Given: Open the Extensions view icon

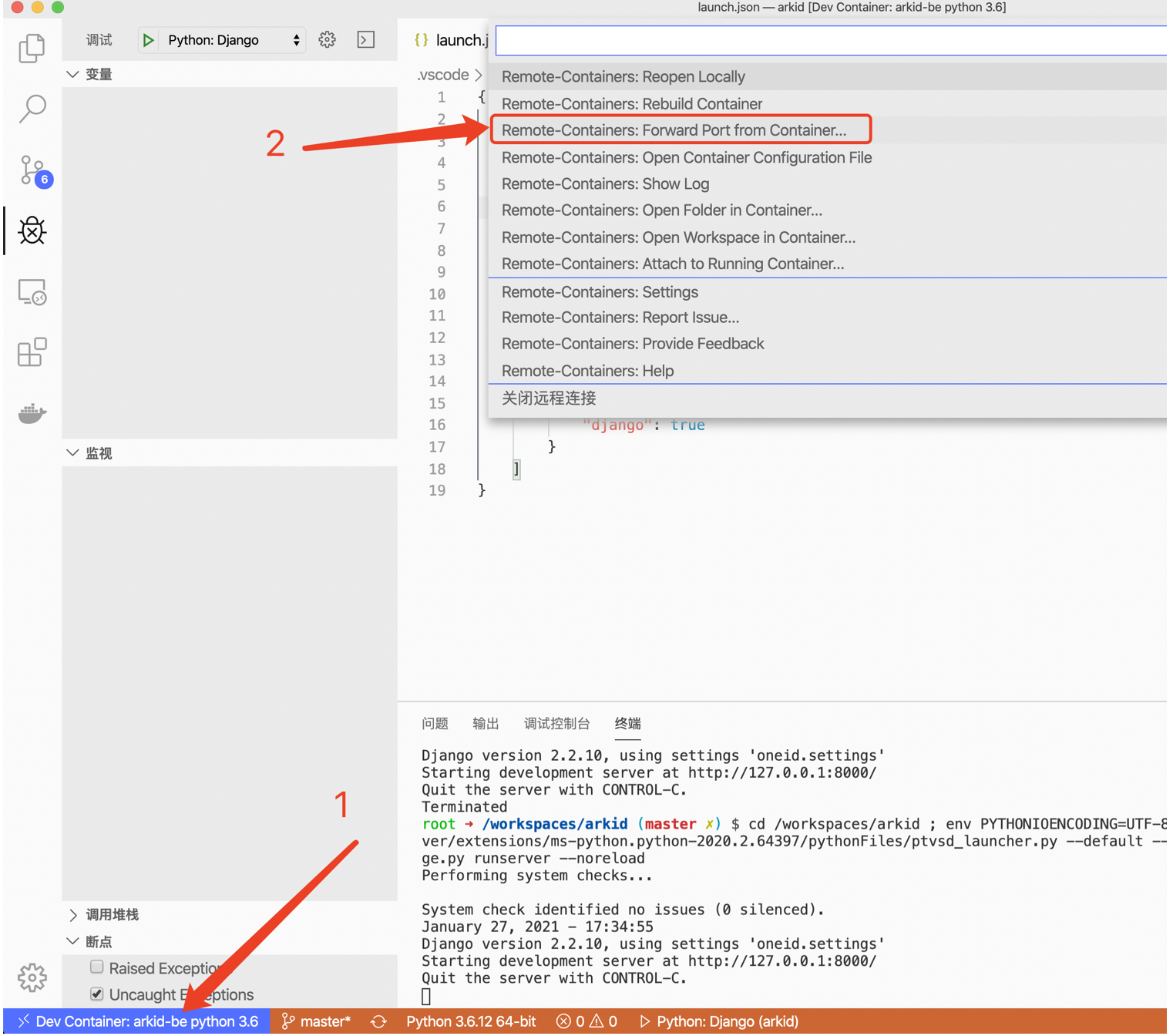Looking at the screenshot, I should coord(32,352).
